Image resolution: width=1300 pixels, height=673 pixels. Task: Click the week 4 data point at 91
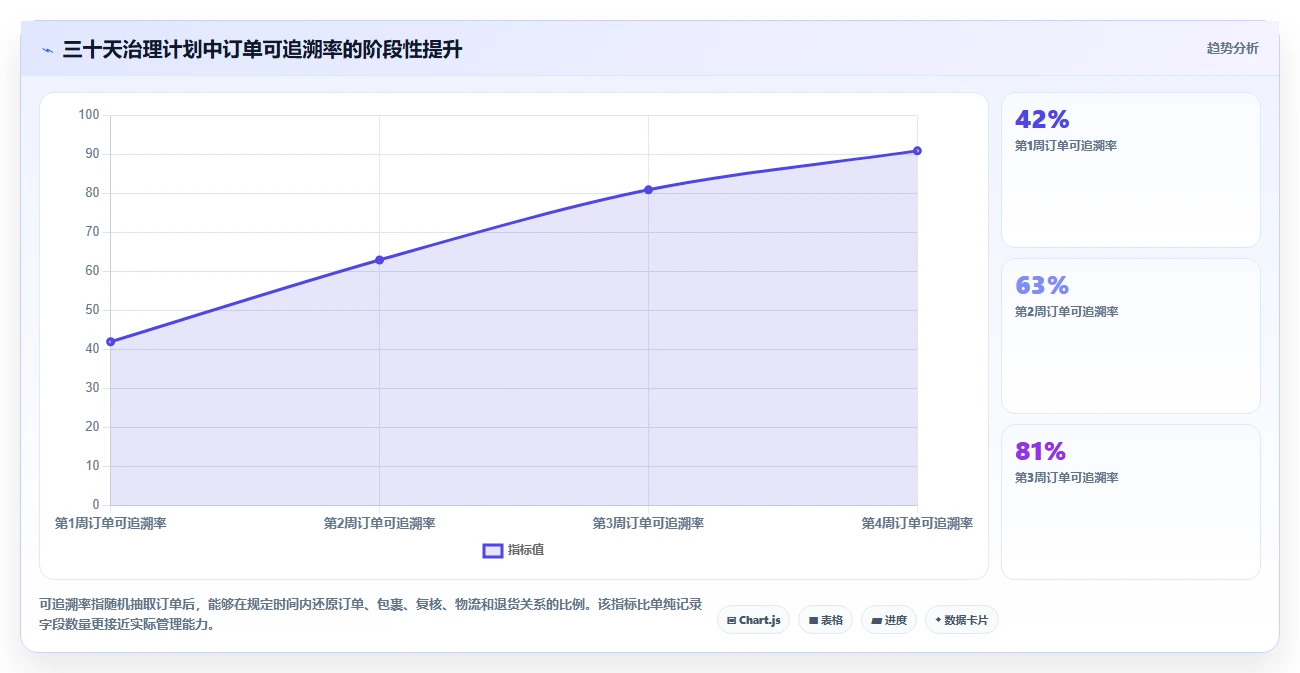pos(917,151)
